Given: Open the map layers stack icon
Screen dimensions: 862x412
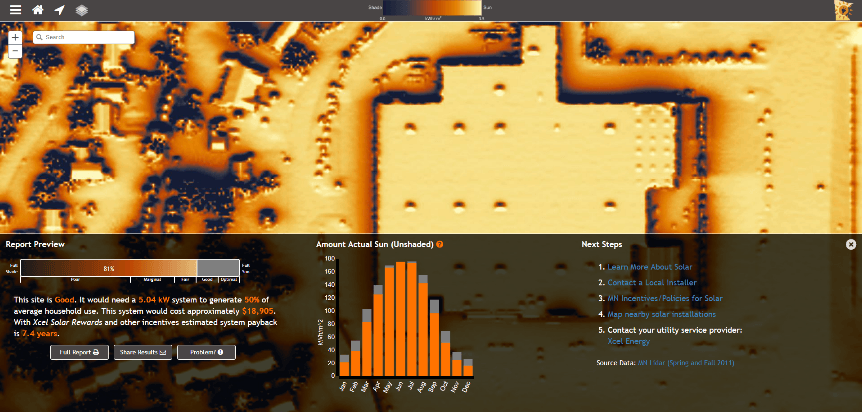Looking at the screenshot, I should click(x=81, y=10).
